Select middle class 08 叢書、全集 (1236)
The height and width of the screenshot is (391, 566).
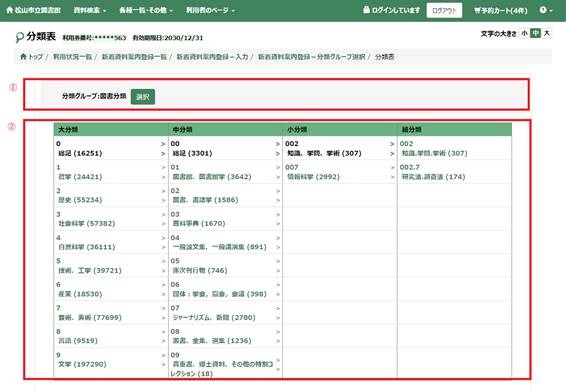225,336
